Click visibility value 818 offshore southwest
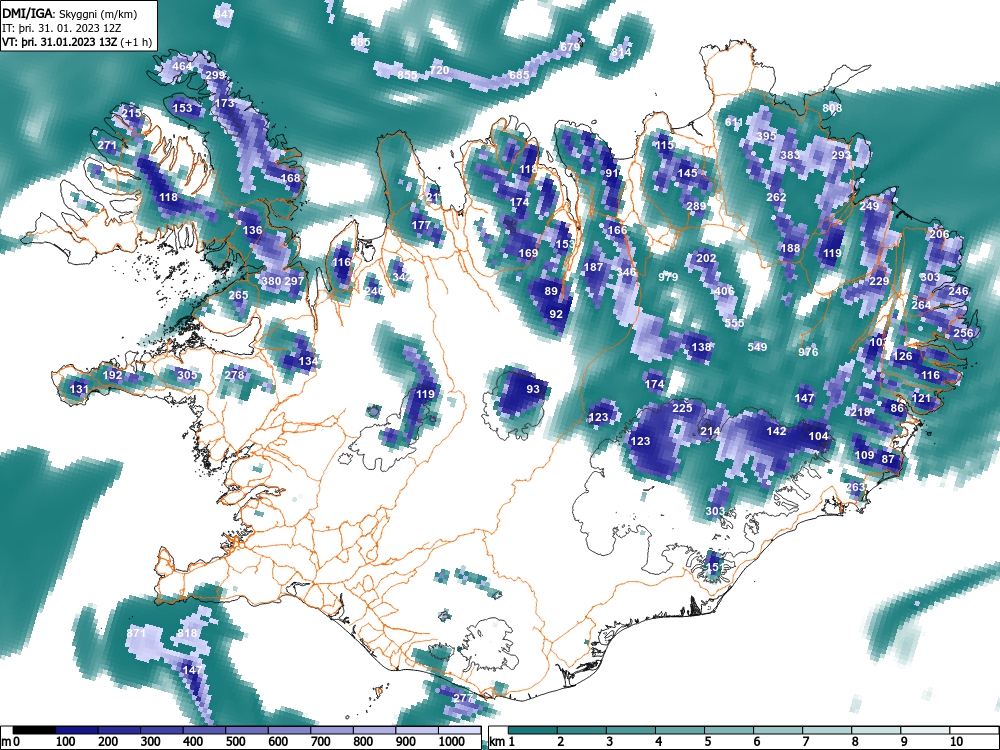1000x750 pixels. (x=187, y=633)
